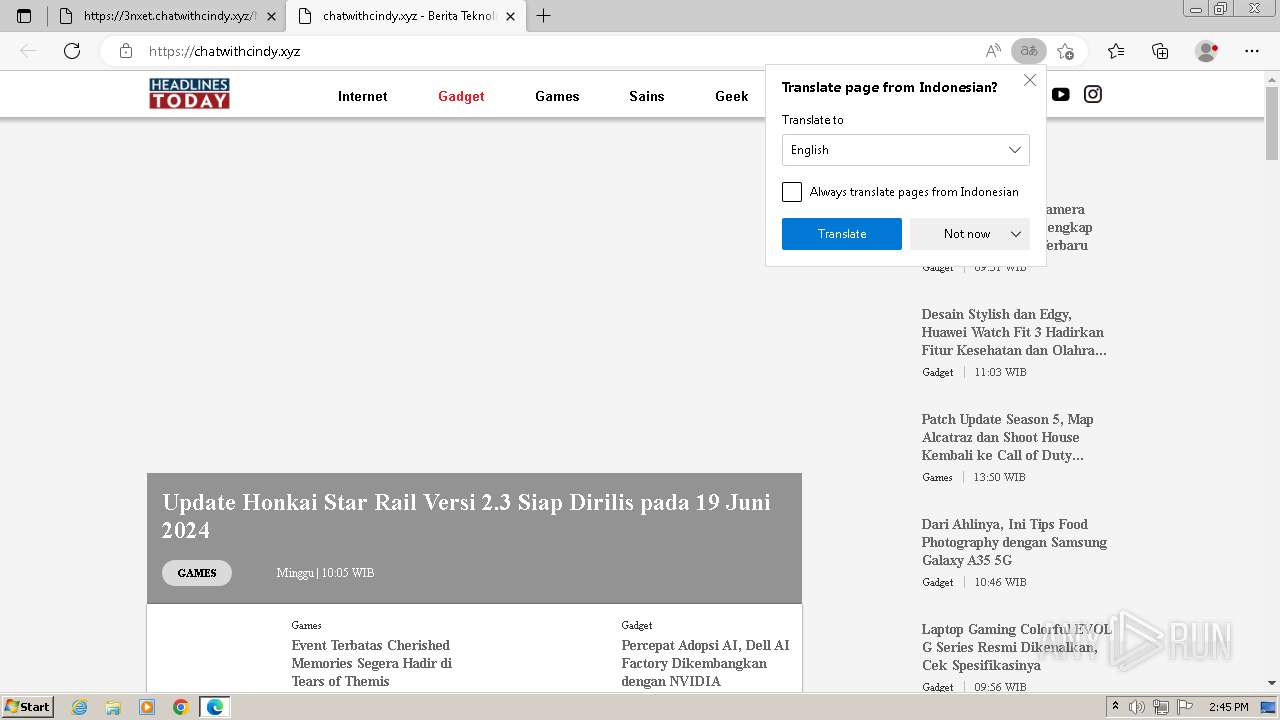
Task: Open the browser profile icon
Action: [x=1207, y=51]
